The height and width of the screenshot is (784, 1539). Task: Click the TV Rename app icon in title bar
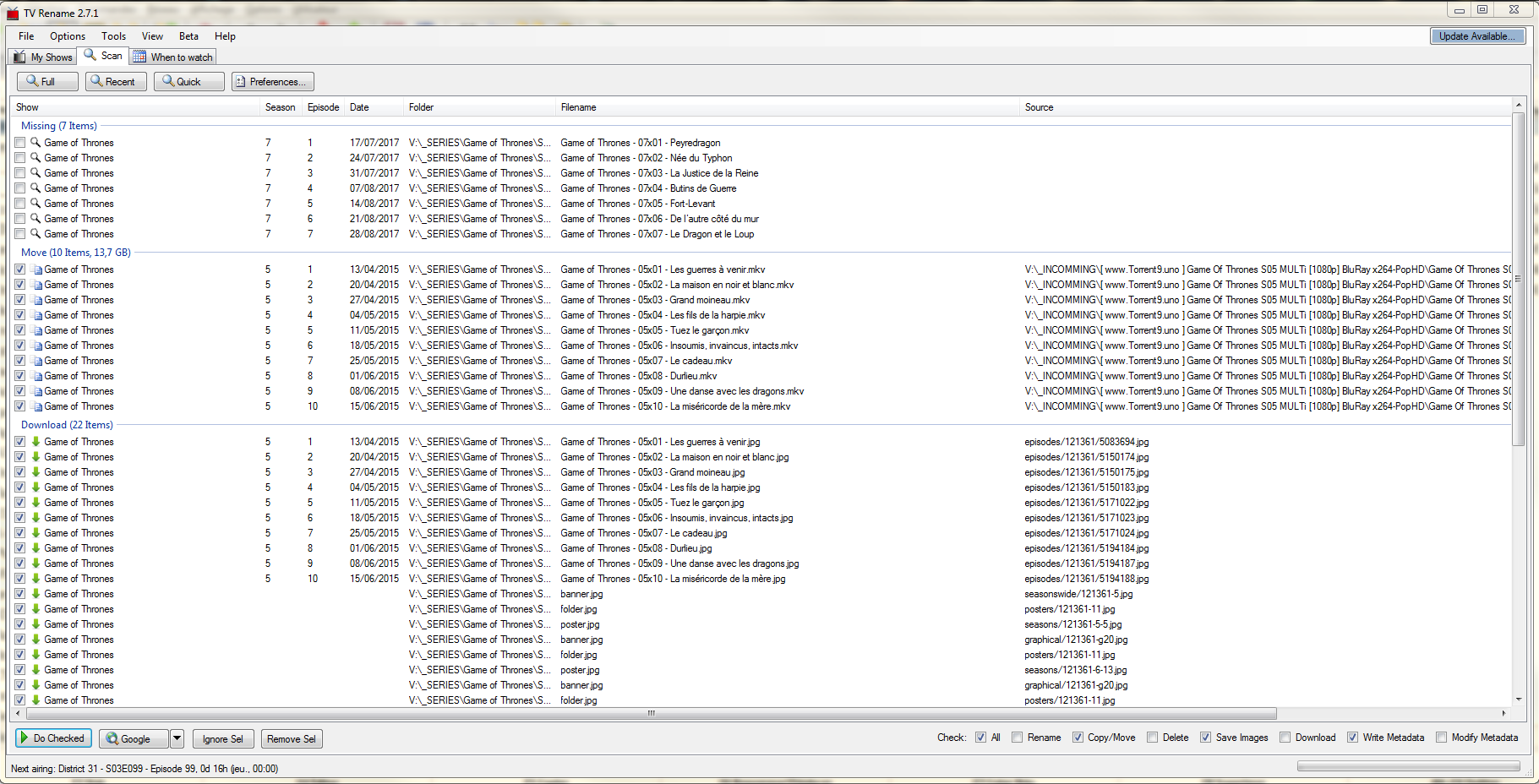13,13
